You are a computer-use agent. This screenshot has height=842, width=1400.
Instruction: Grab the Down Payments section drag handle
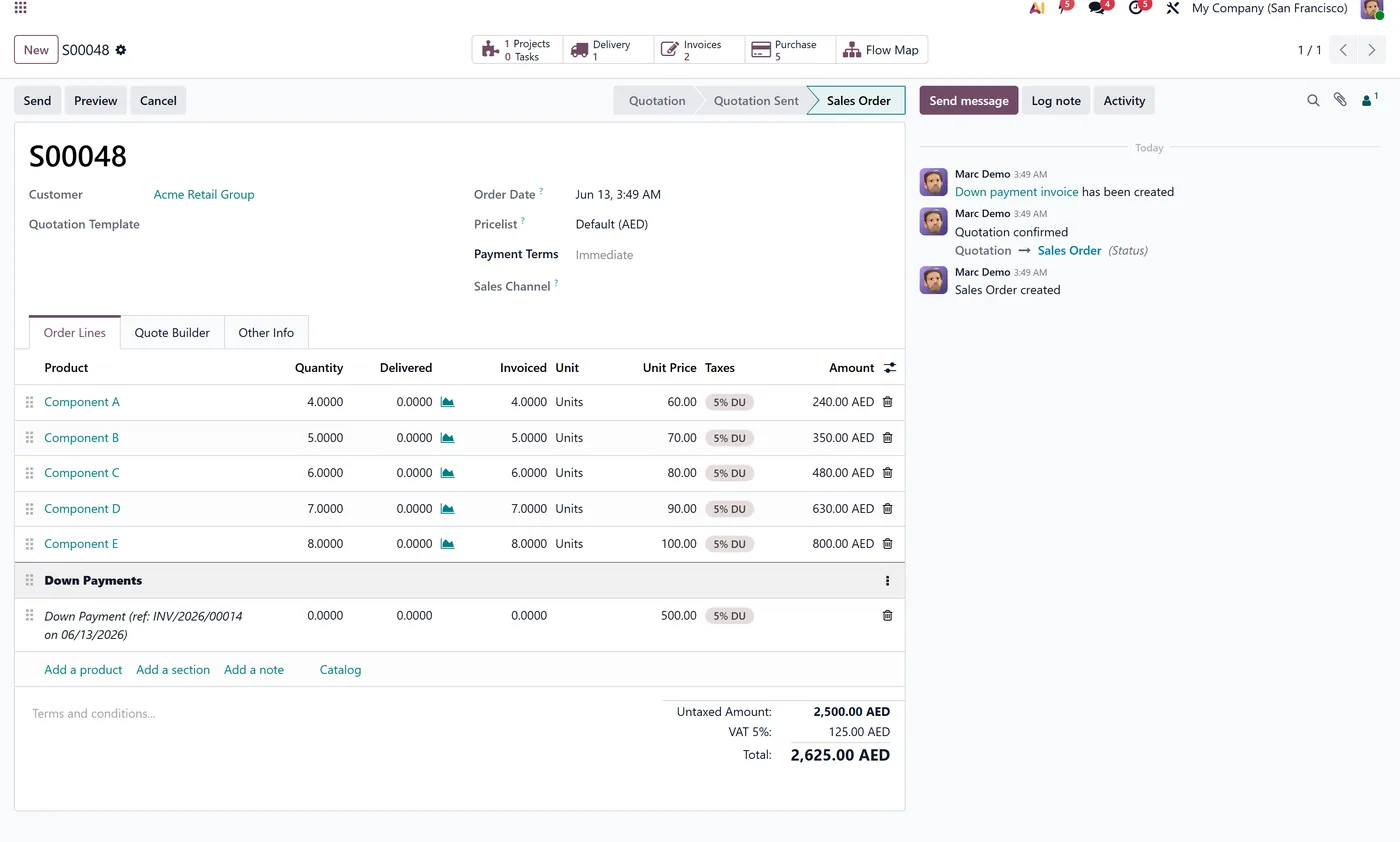(29, 580)
